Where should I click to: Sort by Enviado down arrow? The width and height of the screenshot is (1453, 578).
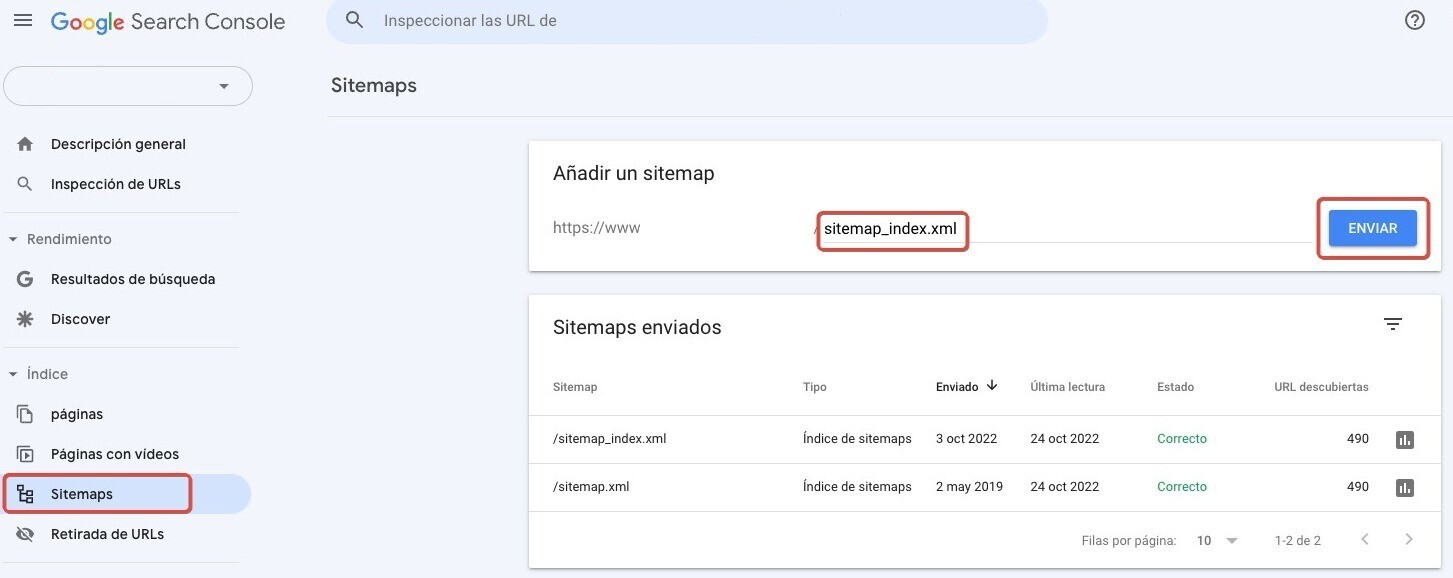(x=992, y=386)
